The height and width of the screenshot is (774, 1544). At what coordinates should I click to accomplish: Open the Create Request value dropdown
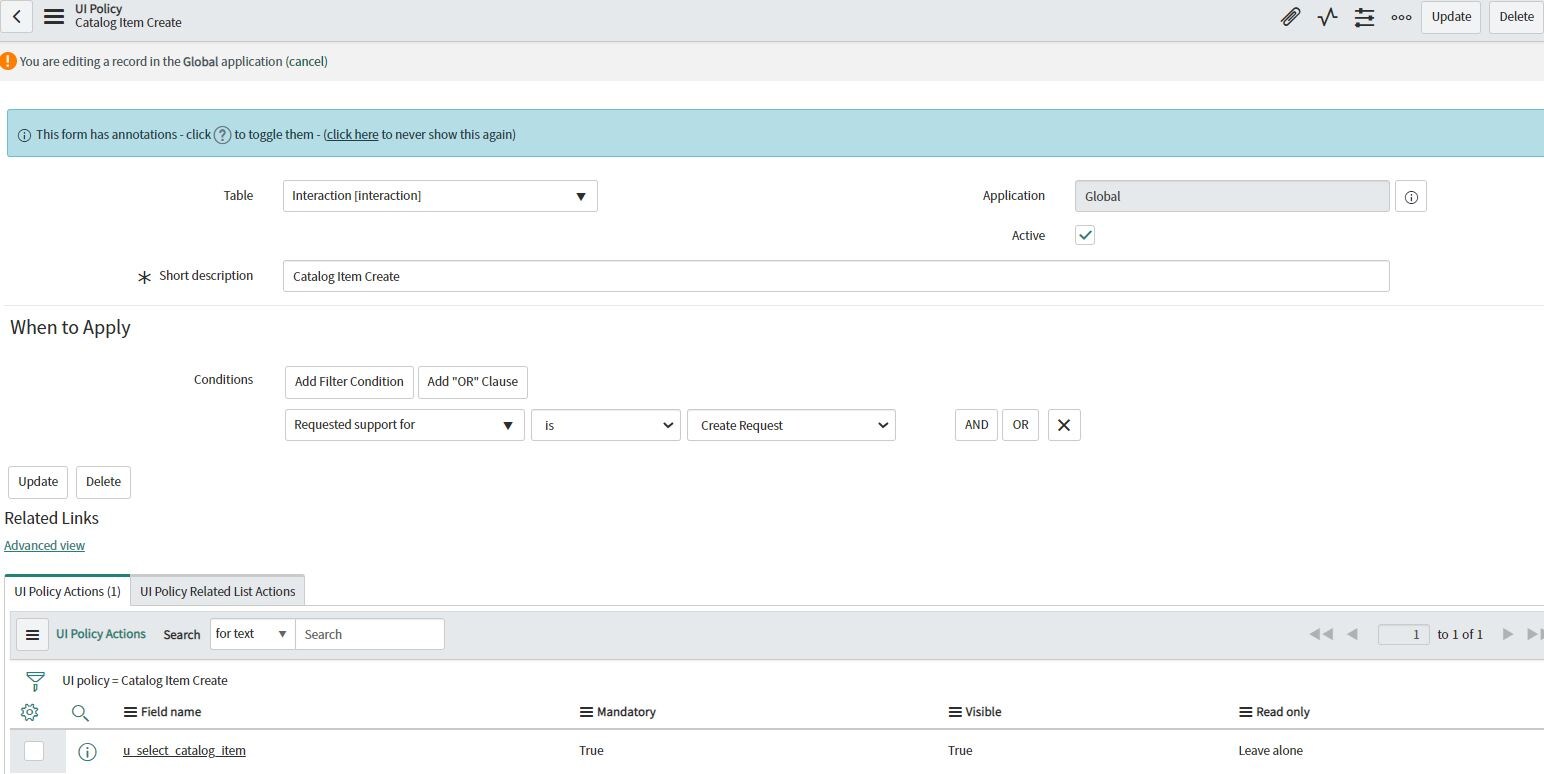tap(791, 425)
